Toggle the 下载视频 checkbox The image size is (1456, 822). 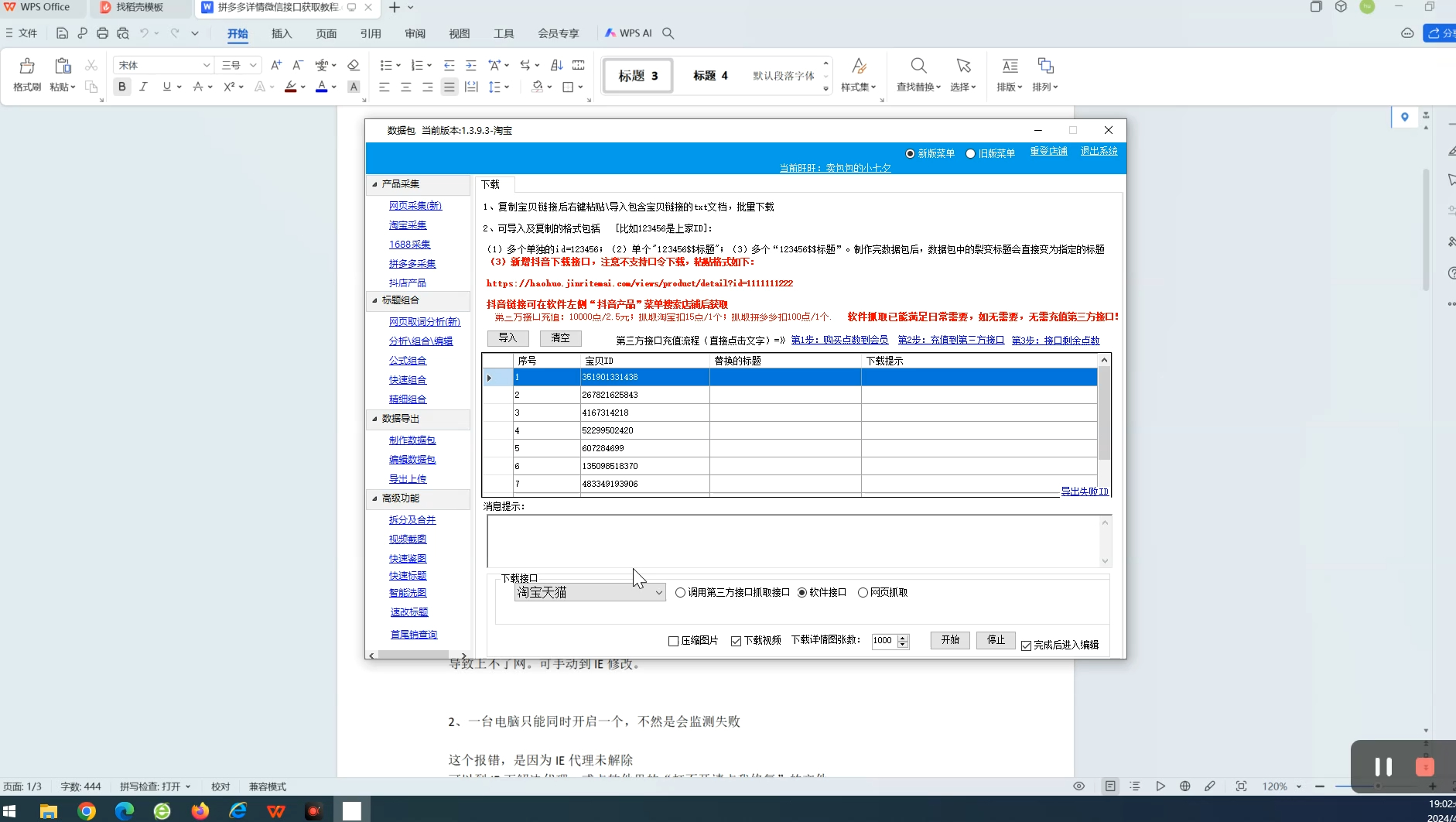pyautogui.click(x=736, y=641)
